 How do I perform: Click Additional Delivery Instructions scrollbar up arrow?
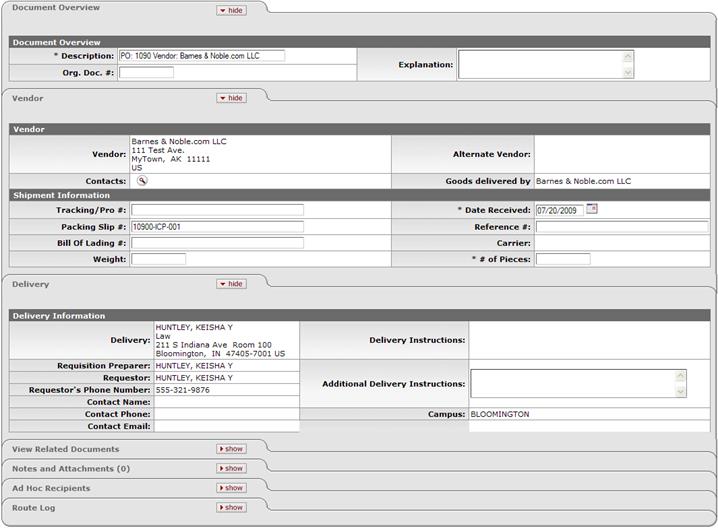coord(680,376)
